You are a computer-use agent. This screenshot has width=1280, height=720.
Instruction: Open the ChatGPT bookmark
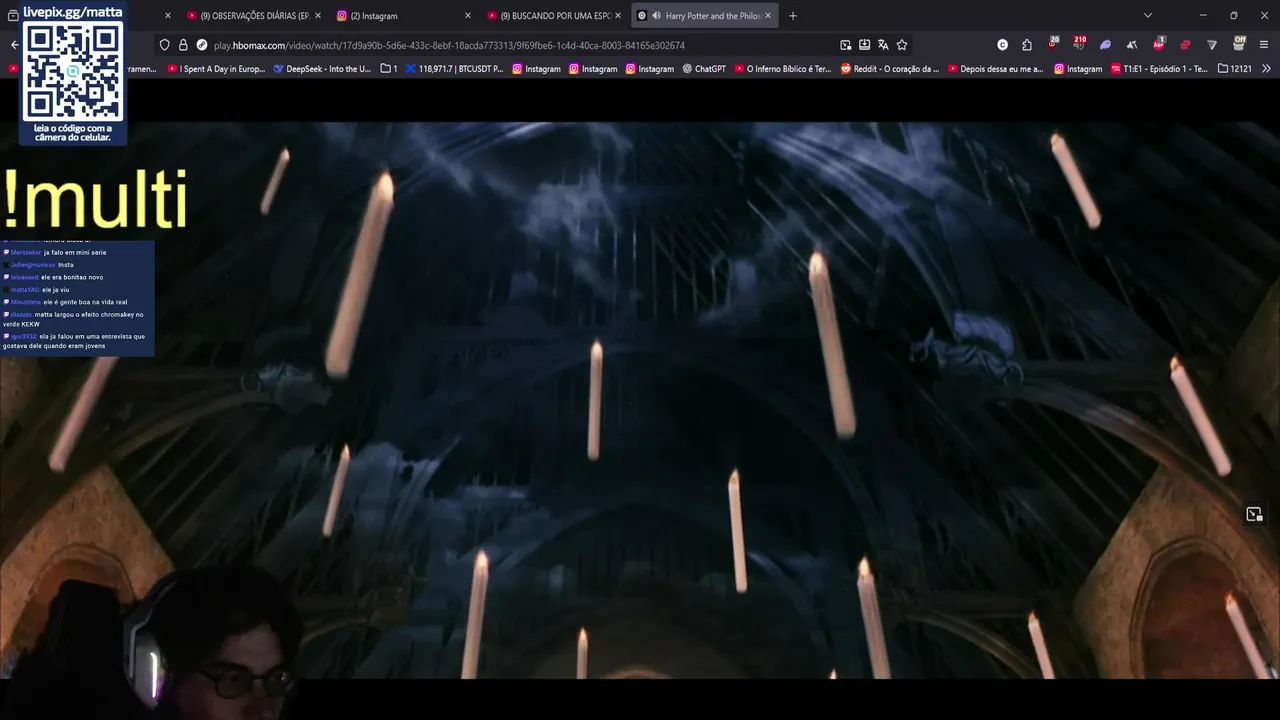[x=703, y=69]
